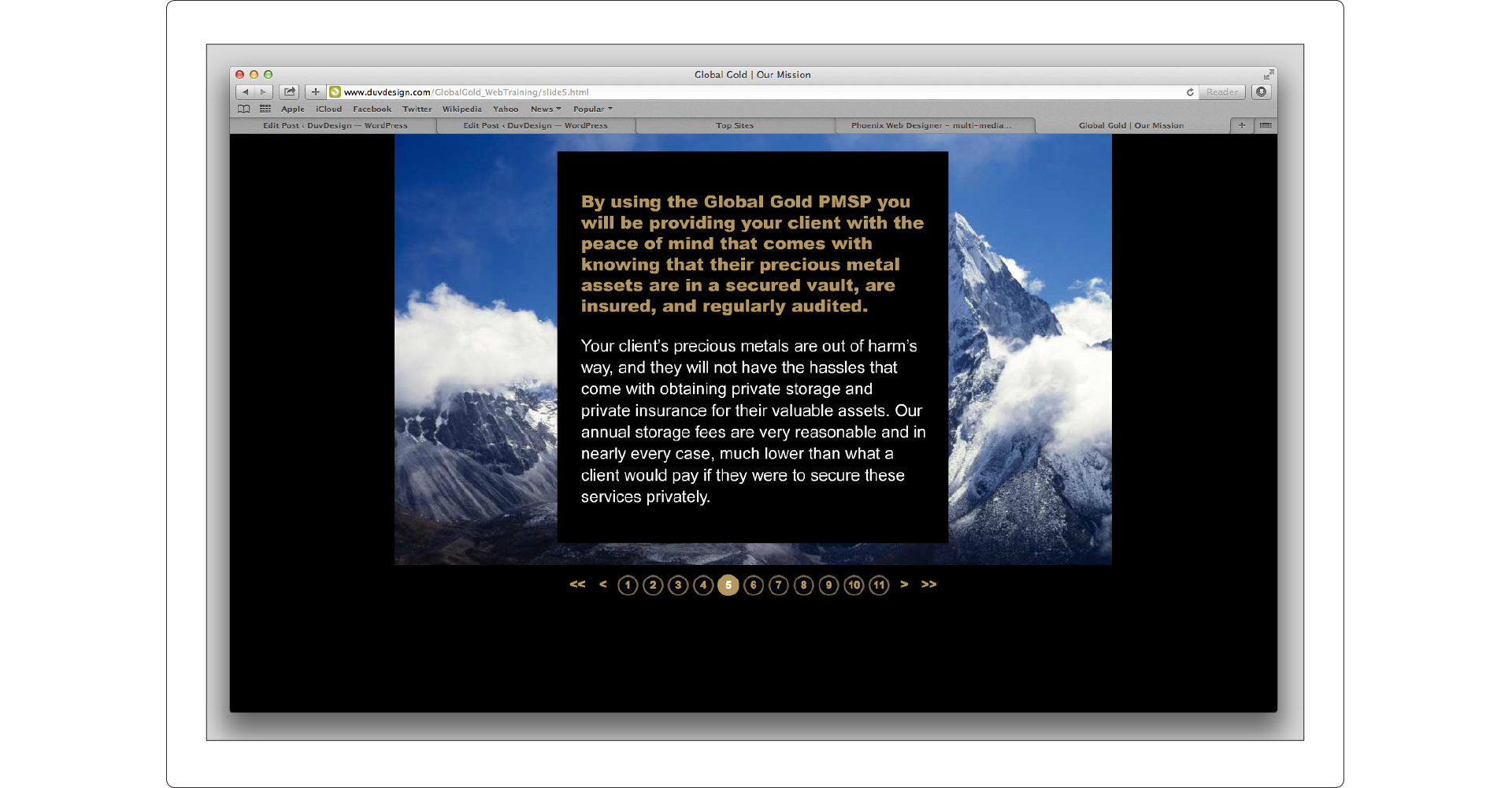This screenshot has height=788, width=1512.
Task: Go to slide 4
Action: (703, 585)
